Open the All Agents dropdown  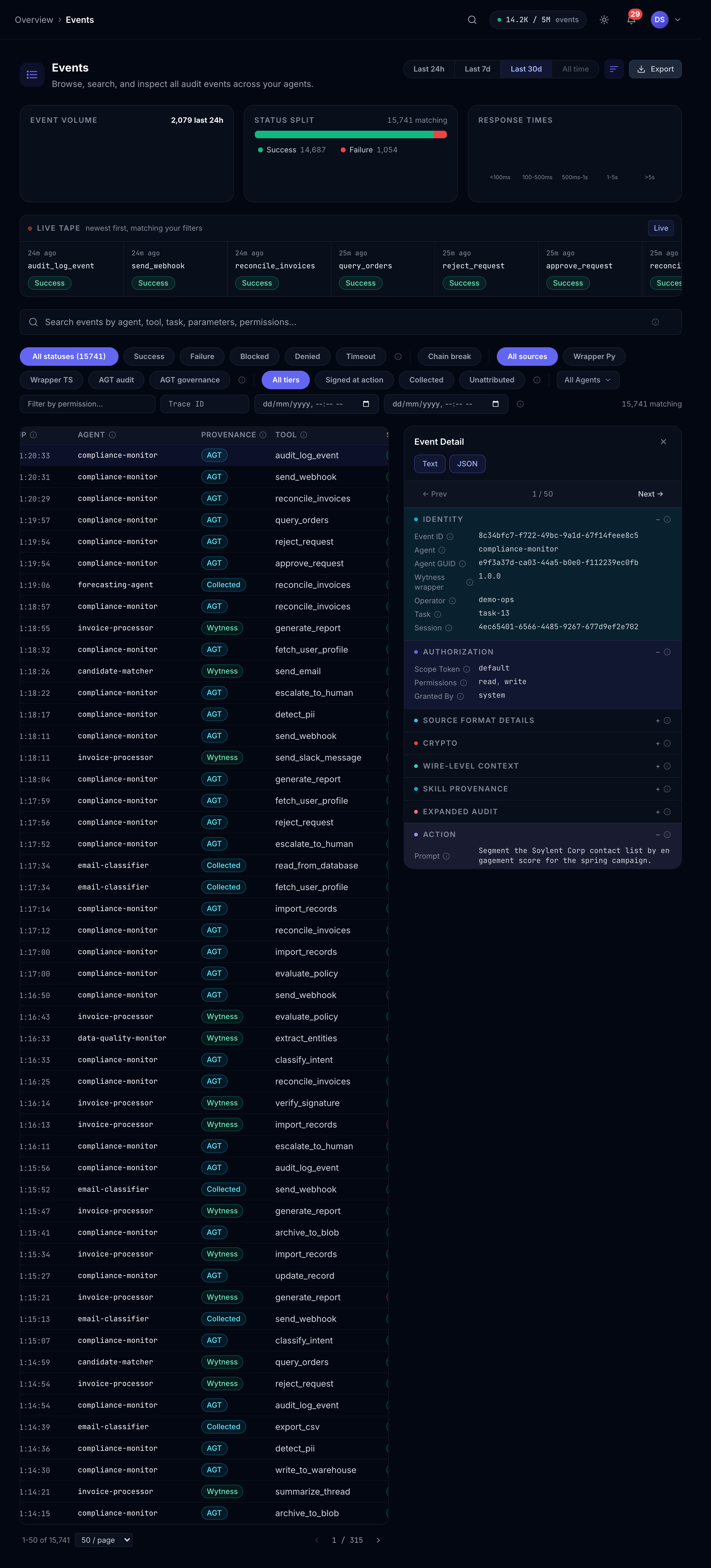(x=587, y=380)
